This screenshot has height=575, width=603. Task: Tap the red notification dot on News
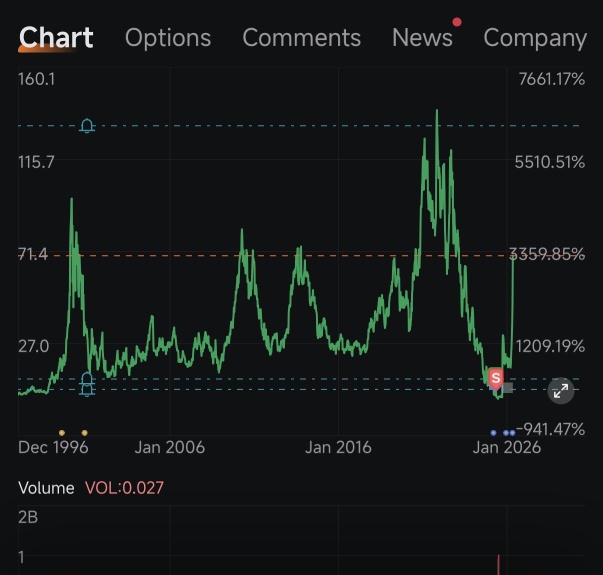pyautogui.click(x=457, y=22)
